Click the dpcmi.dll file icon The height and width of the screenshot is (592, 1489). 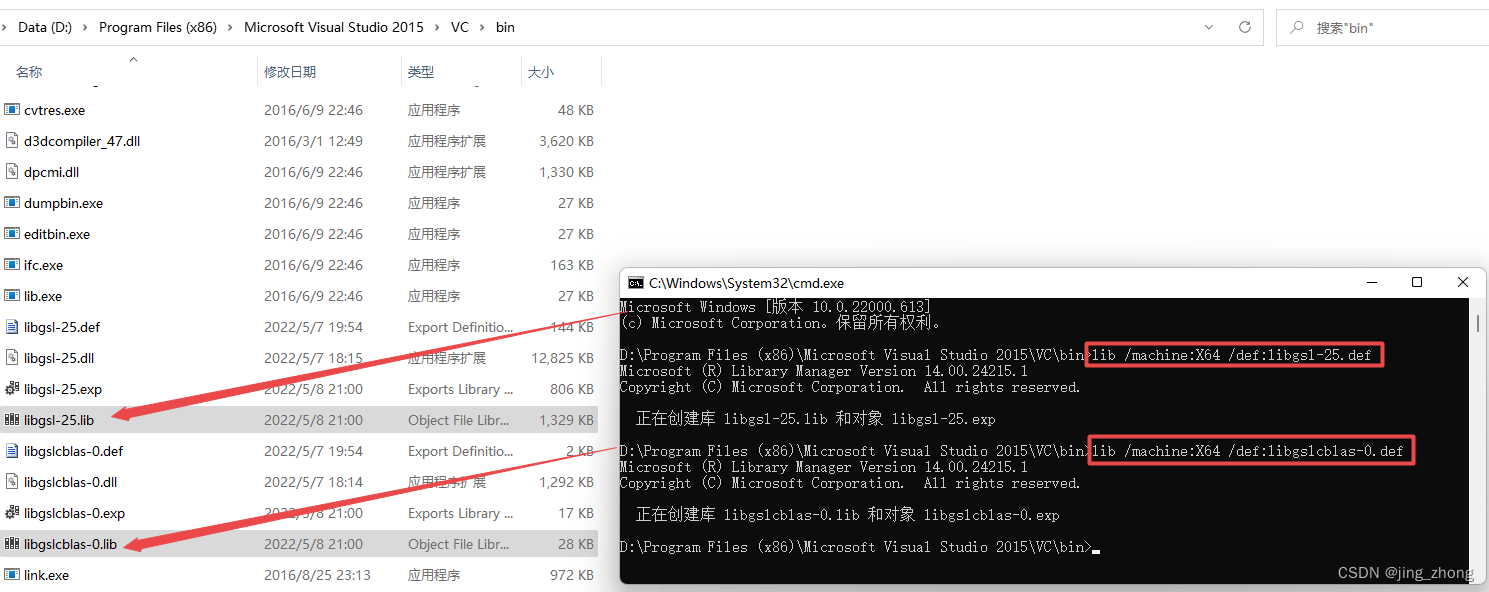pos(12,172)
